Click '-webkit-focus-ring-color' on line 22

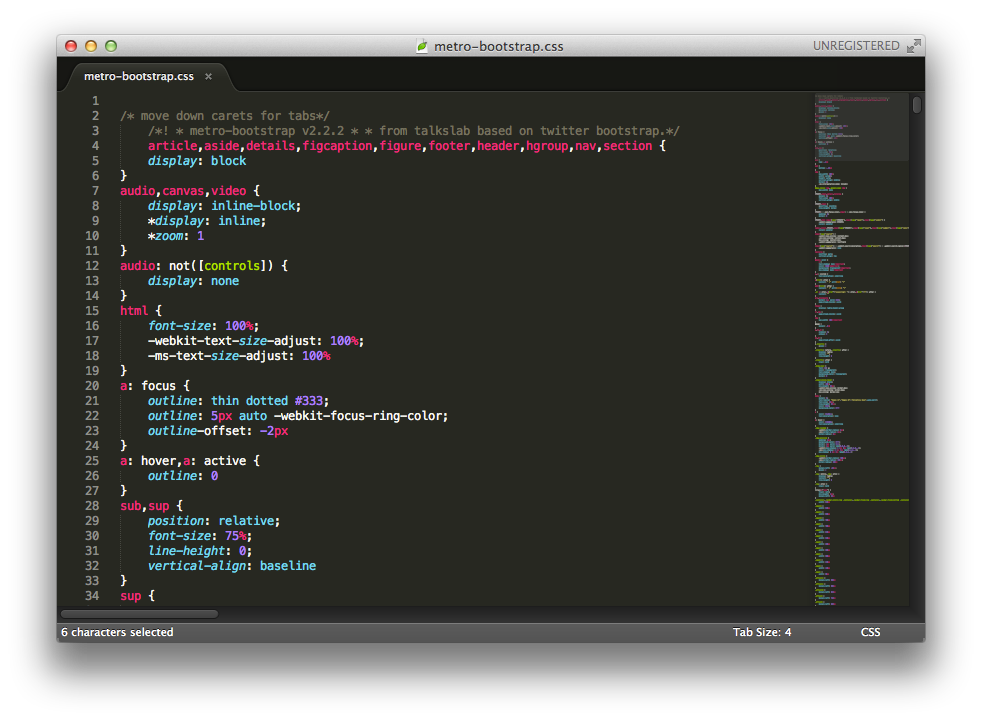coord(359,416)
